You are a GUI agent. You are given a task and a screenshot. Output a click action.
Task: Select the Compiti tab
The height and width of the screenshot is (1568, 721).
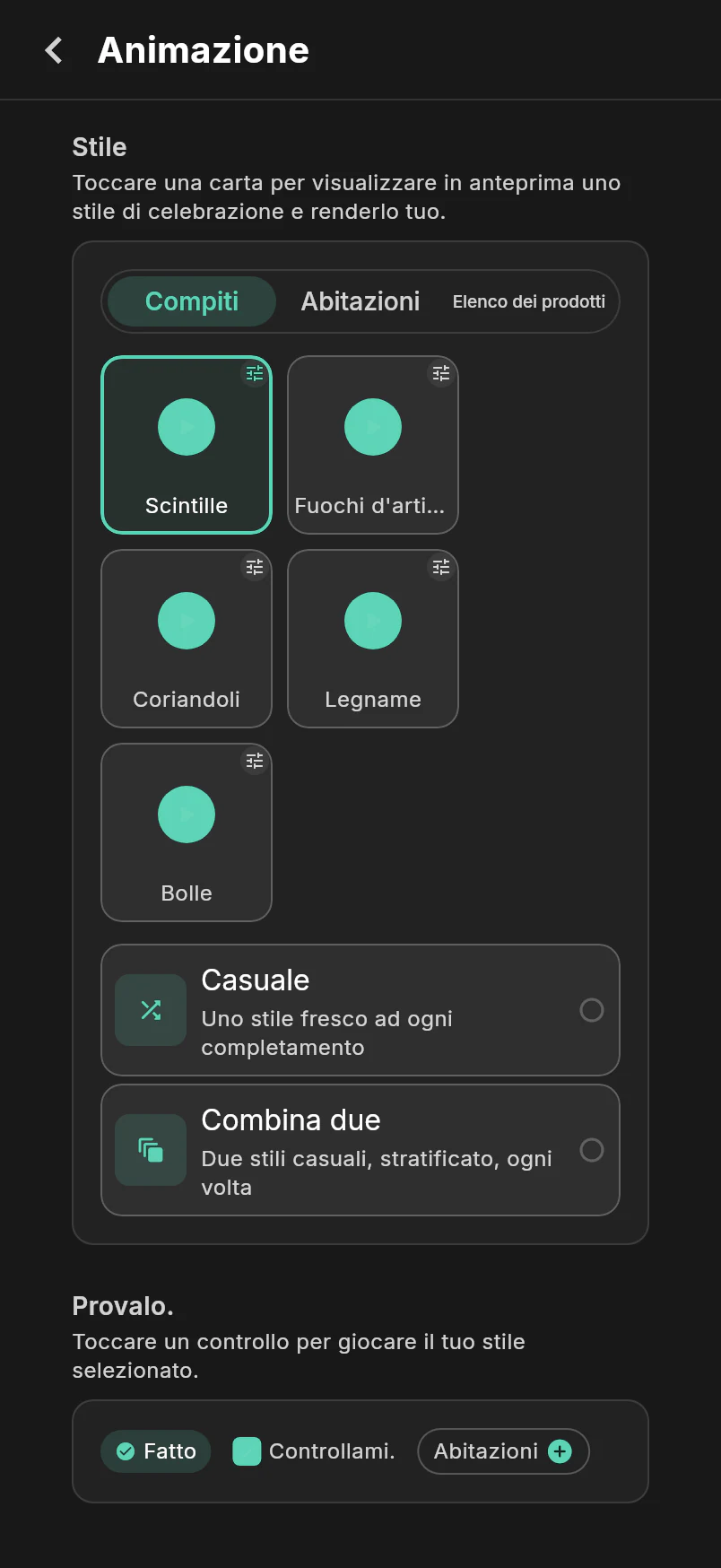coord(192,301)
